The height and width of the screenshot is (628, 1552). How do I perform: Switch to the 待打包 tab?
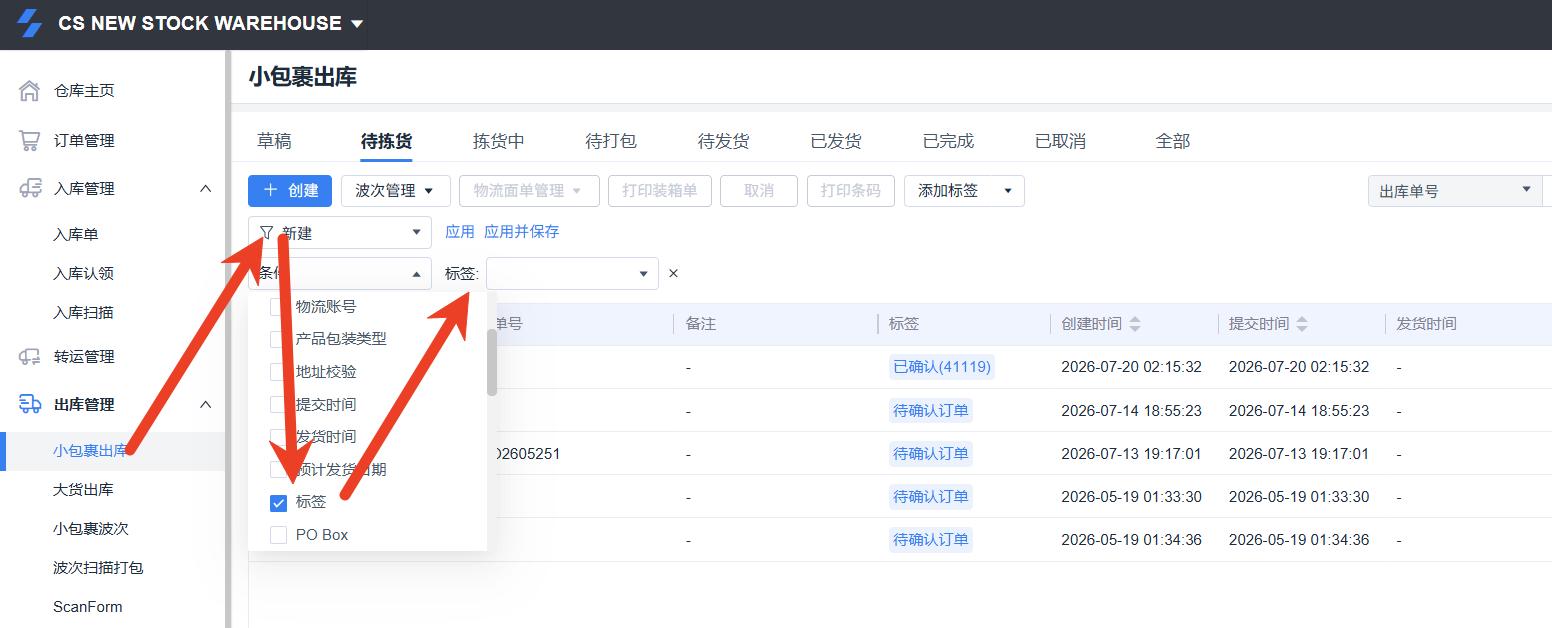(611, 141)
